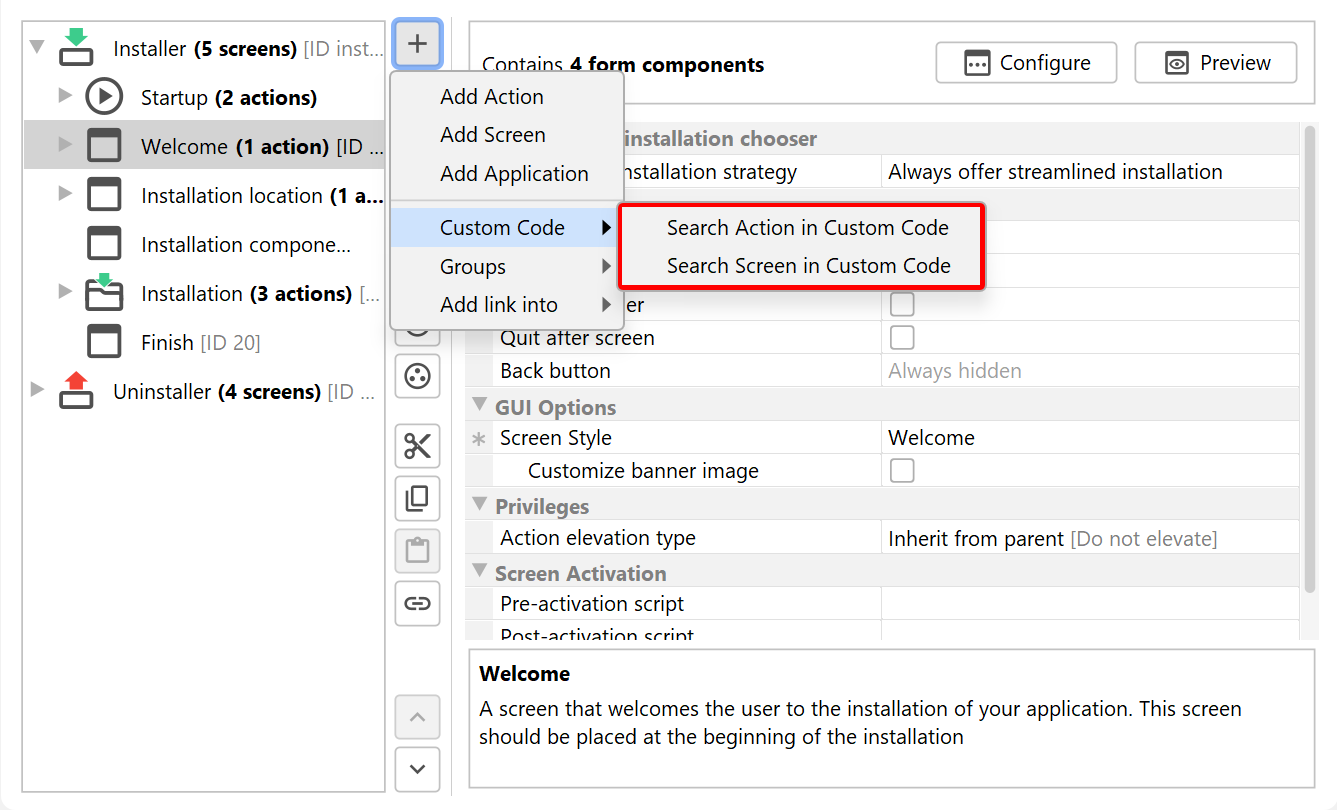Click the scissors Cut icon

[417, 446]
